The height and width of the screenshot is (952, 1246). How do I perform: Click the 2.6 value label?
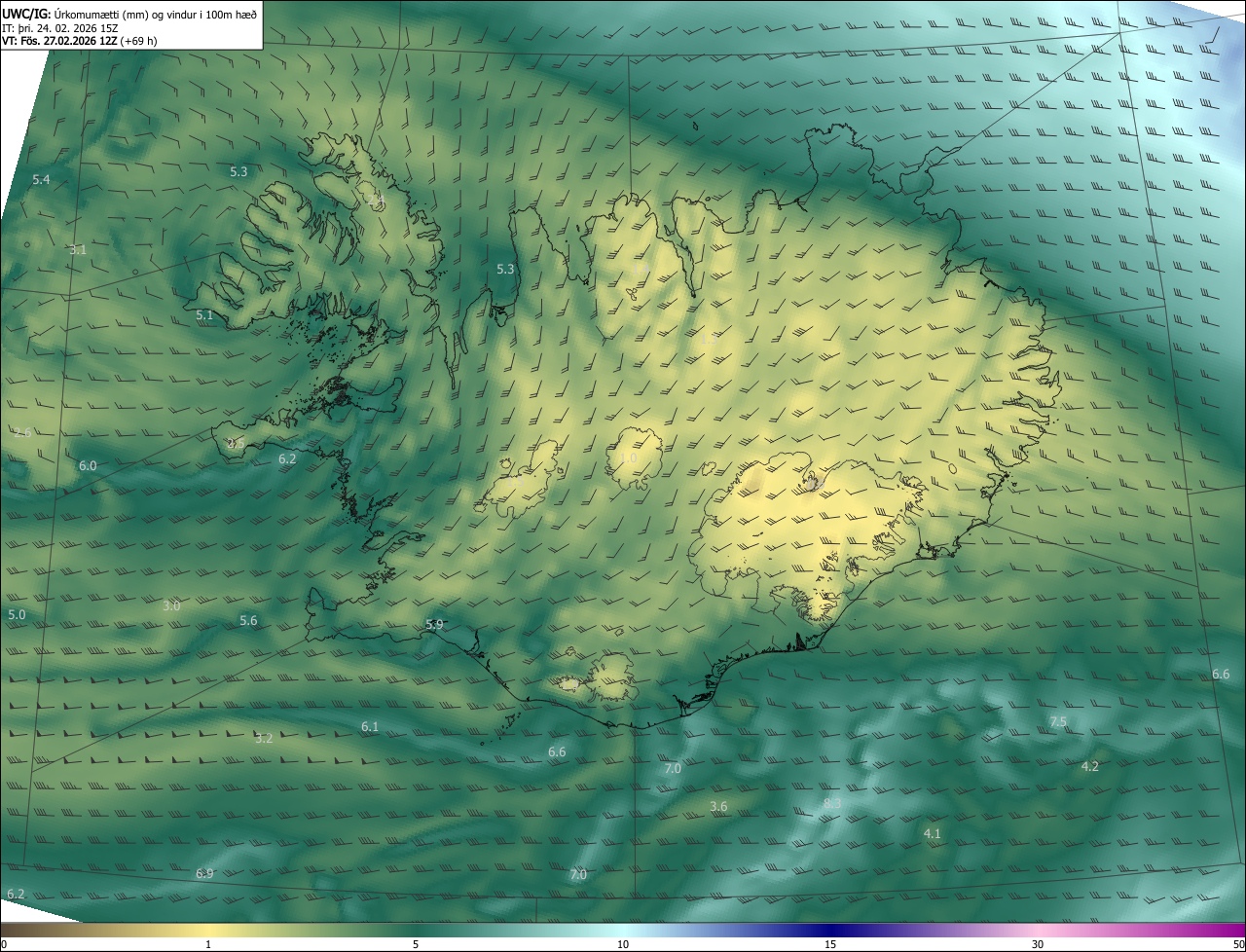(x=23, y=432)
